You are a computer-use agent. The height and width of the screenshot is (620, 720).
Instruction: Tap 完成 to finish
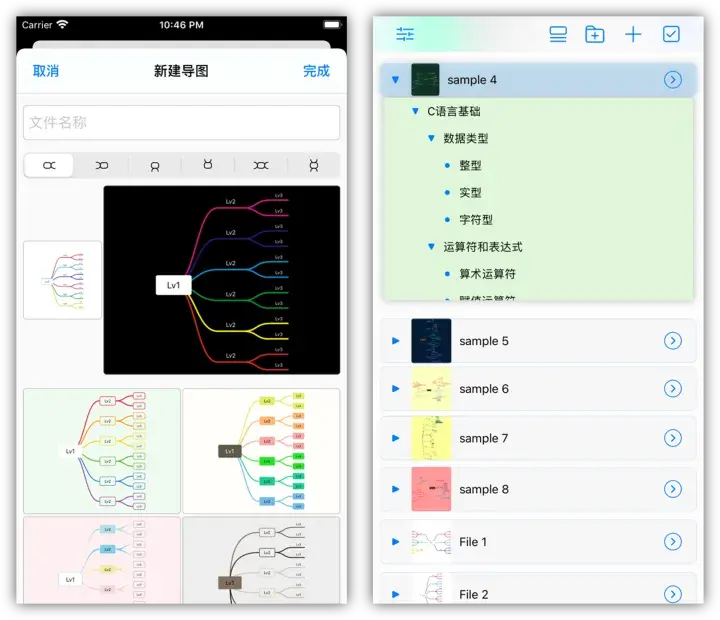point(316,71)
